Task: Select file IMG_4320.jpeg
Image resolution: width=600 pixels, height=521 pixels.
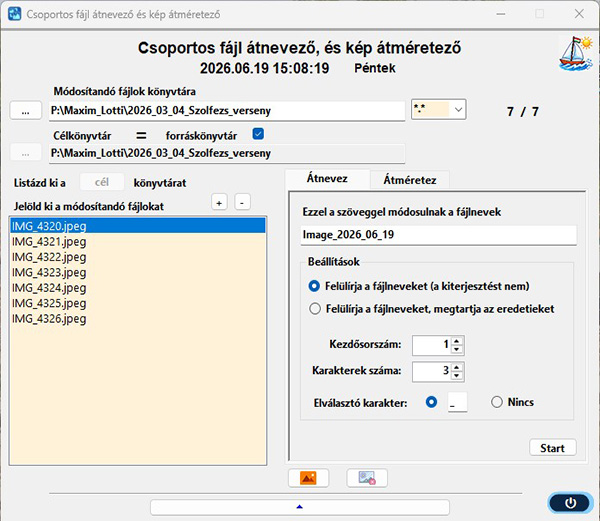Action: tap(138, 226)
